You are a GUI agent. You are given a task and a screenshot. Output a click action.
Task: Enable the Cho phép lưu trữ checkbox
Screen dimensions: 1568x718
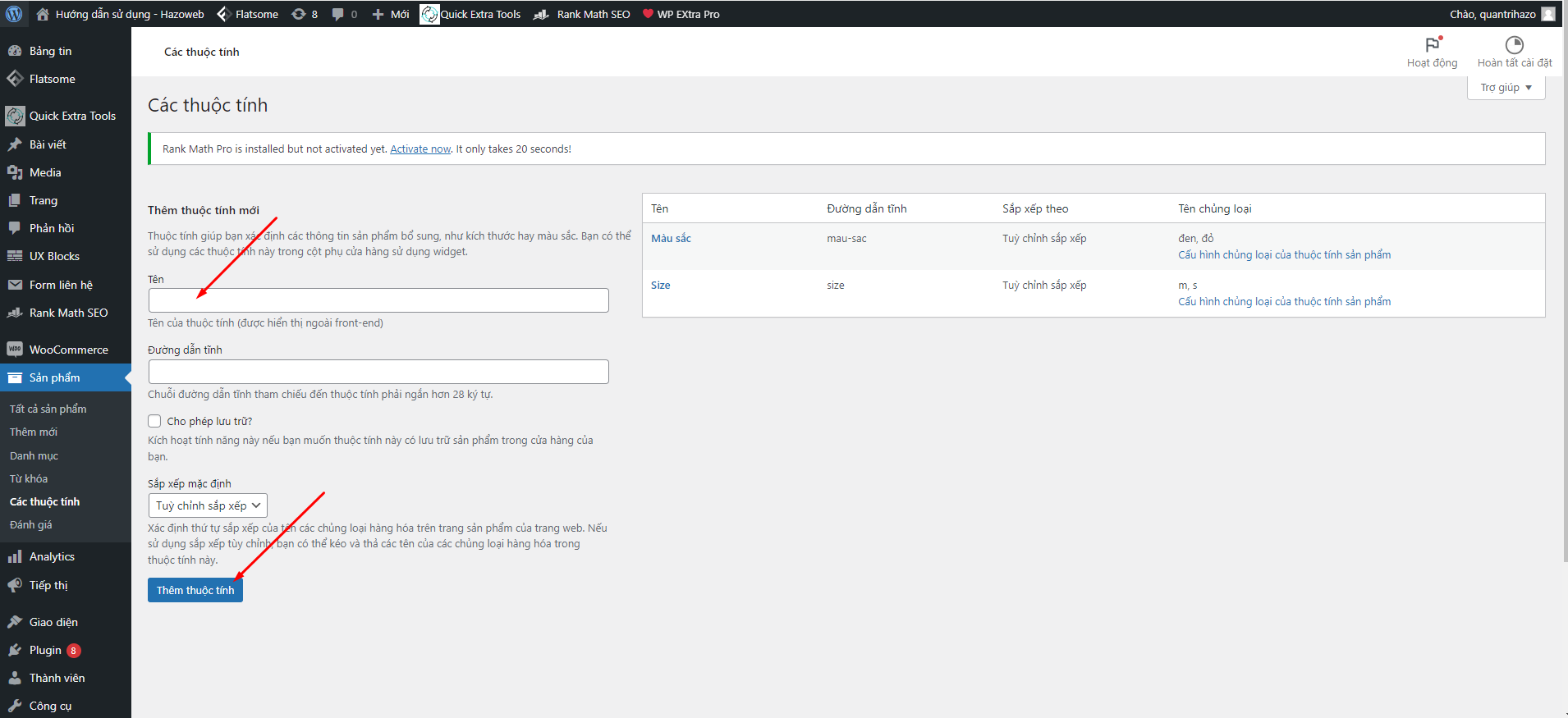tap(154, 421)
